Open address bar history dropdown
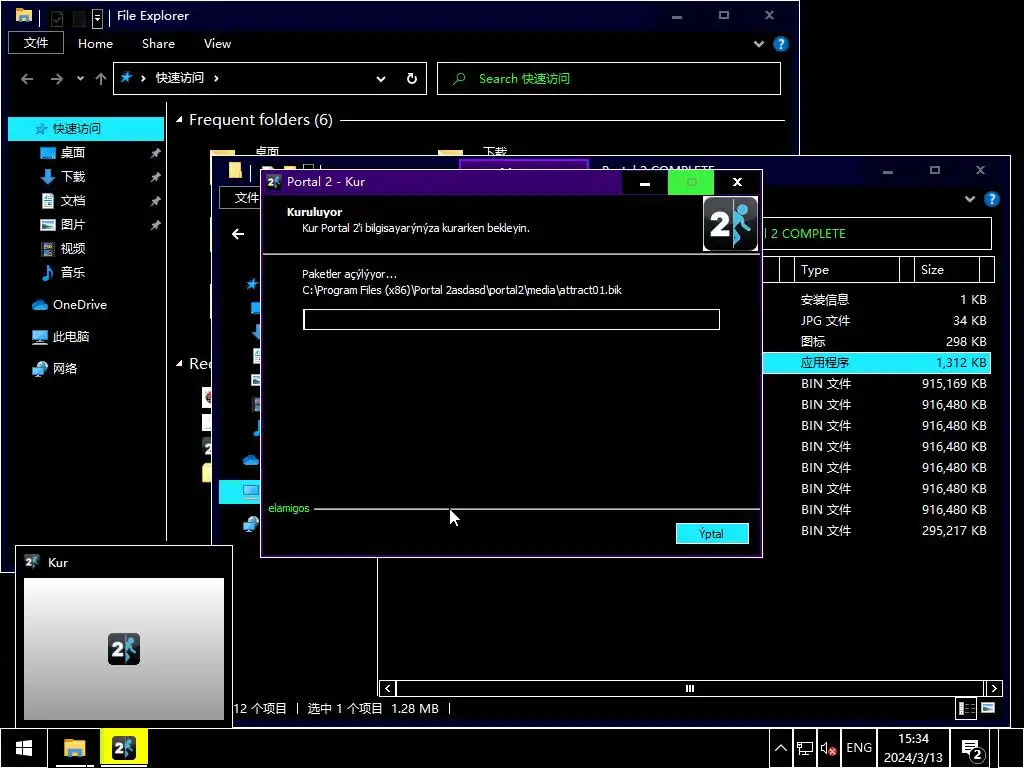1024x768 pixels. [381, 79]
